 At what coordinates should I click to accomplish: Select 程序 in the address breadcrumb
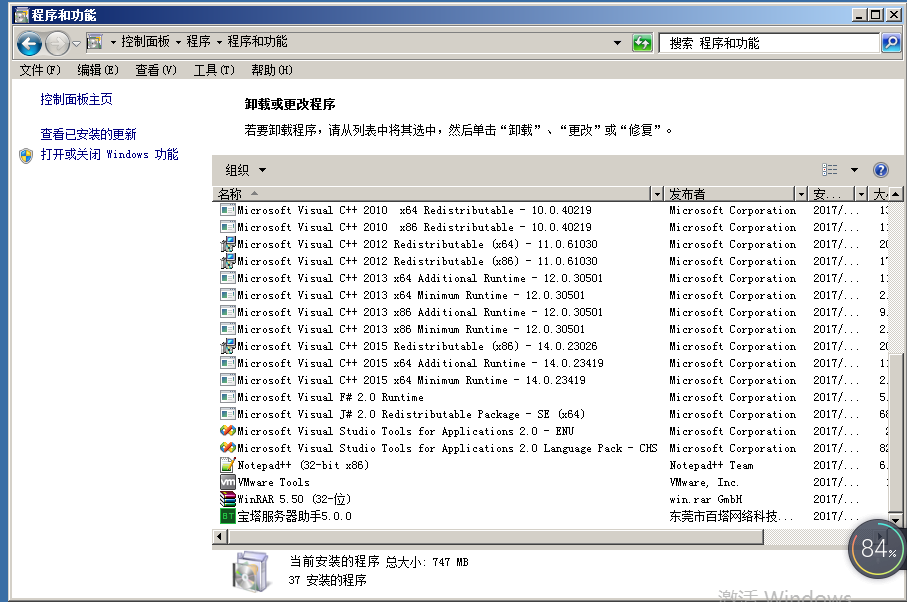tap(198, 42)
